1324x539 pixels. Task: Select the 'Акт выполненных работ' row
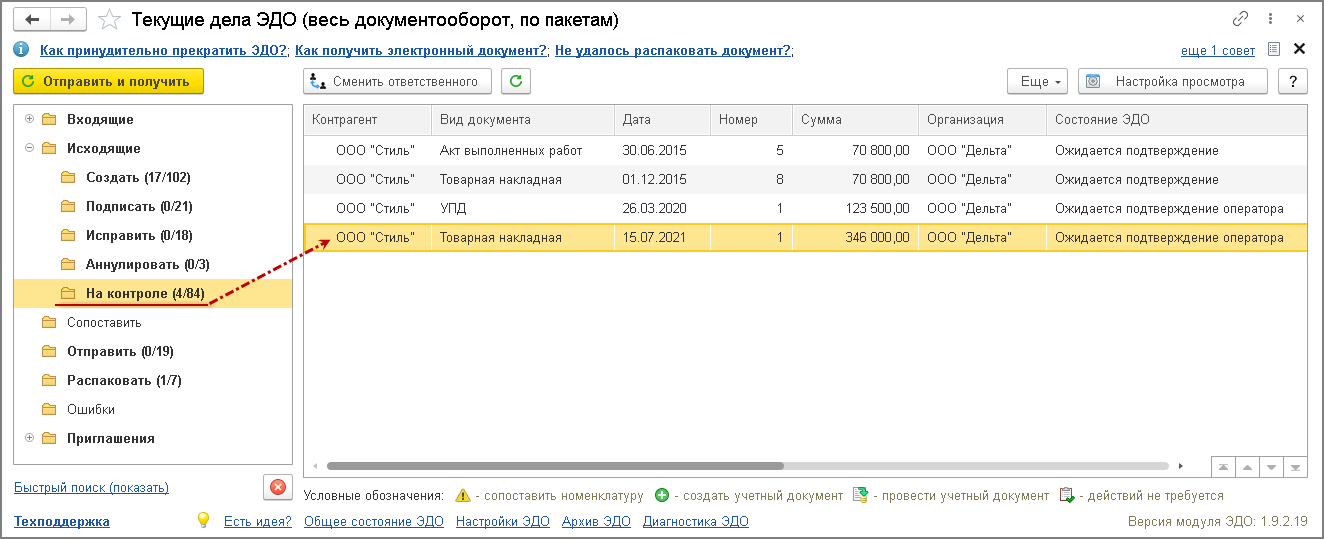(806, 151)
